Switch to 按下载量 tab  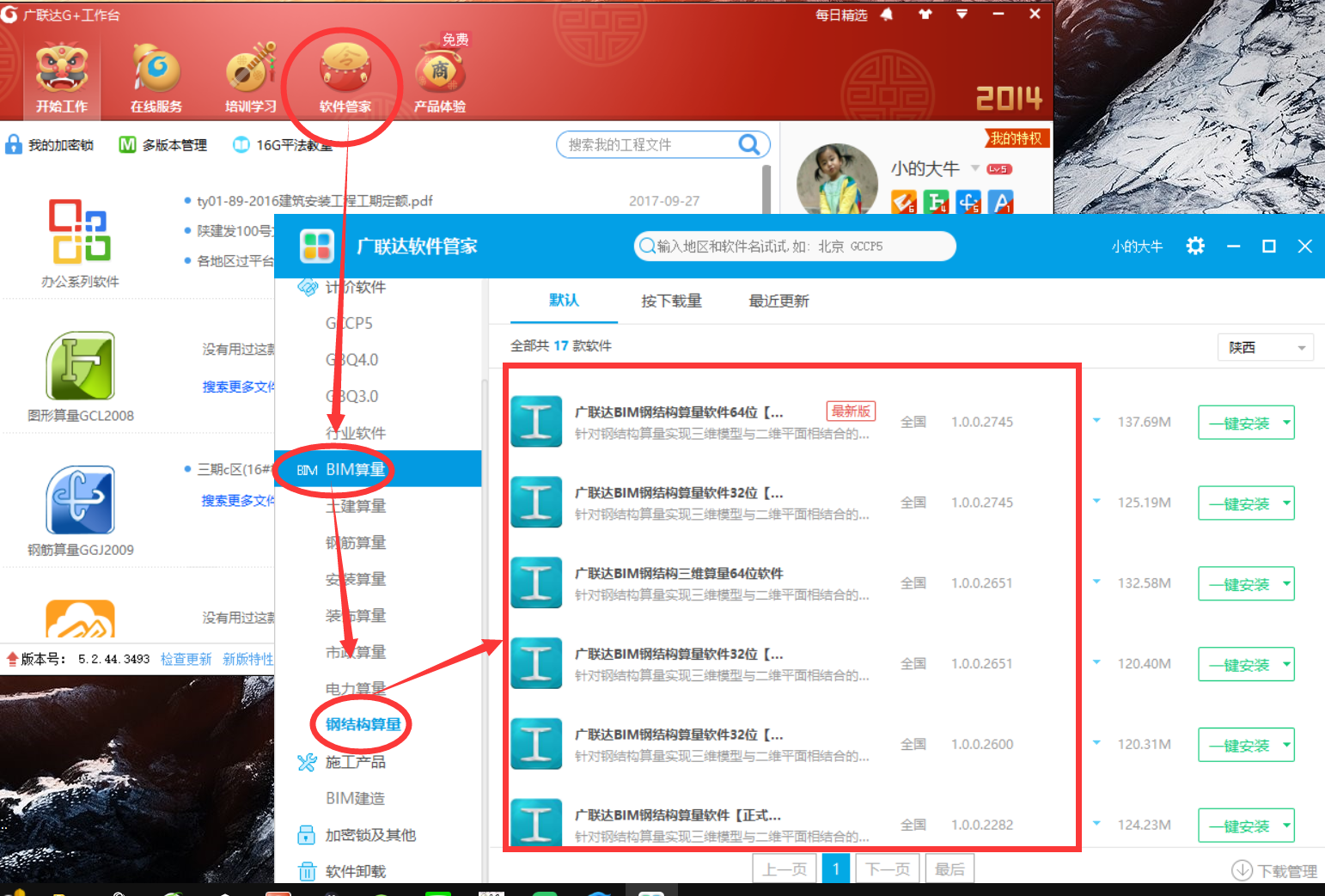[671, 301]
